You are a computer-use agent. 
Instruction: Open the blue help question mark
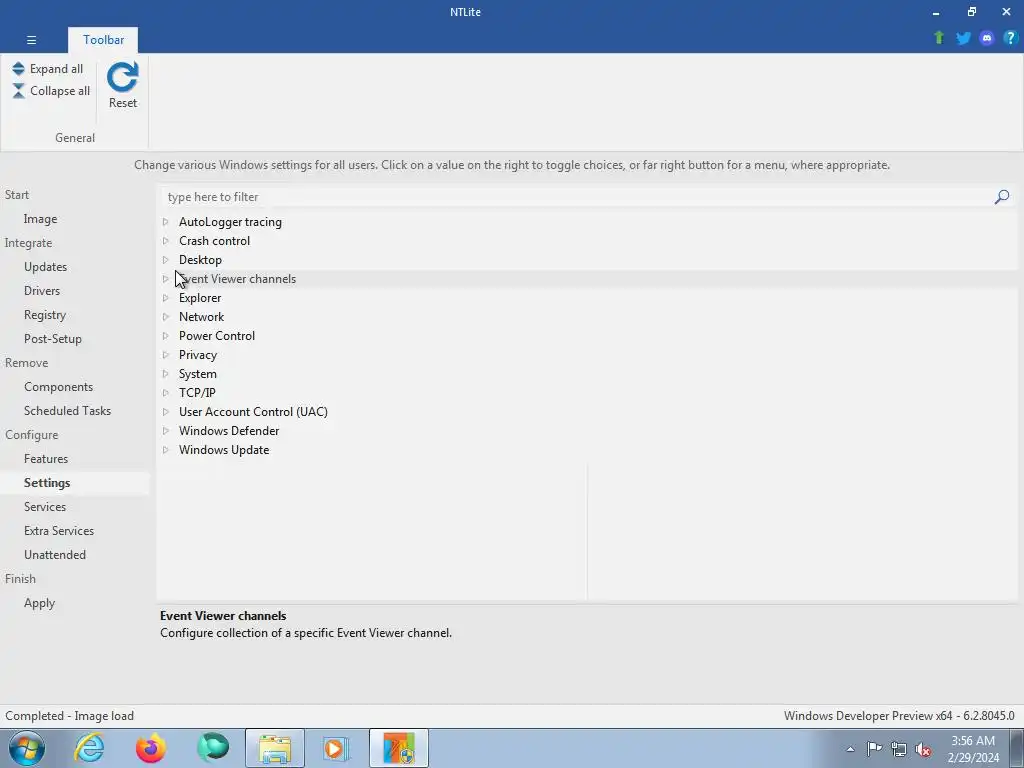tap(1010, 38)
